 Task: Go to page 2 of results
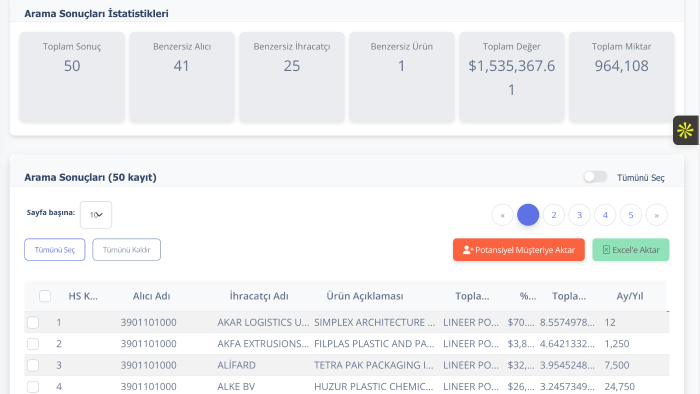pyautogui.click(x=554, y=215)
